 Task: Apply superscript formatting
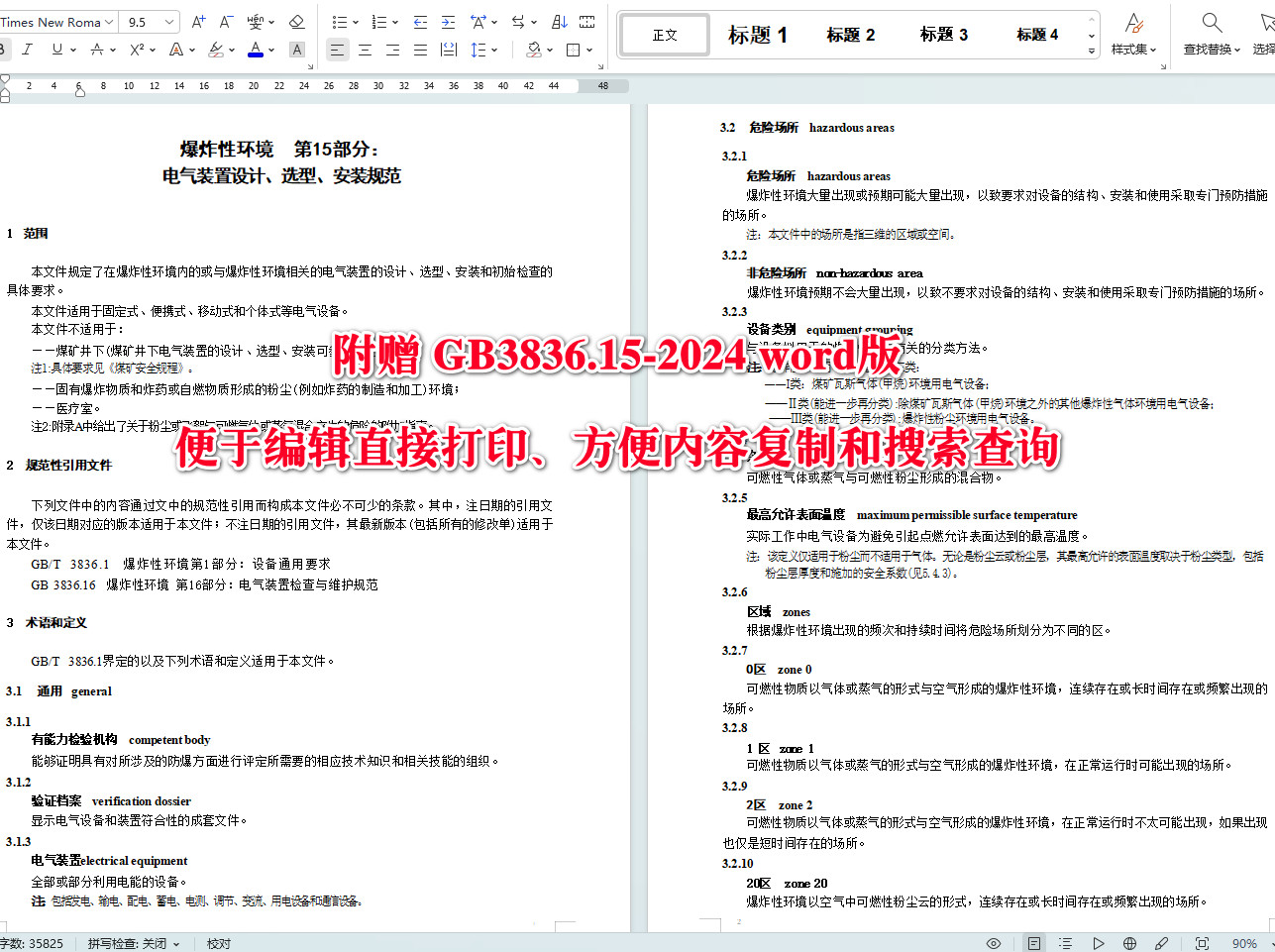135,49
